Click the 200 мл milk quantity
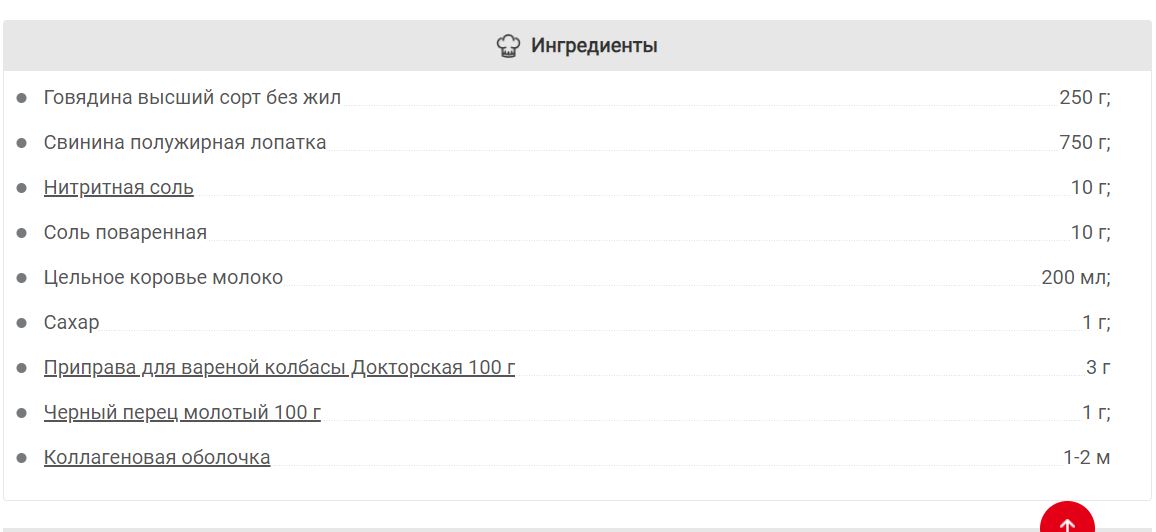The height and width of the screenshot is (532, 1156). [1076, 277]
